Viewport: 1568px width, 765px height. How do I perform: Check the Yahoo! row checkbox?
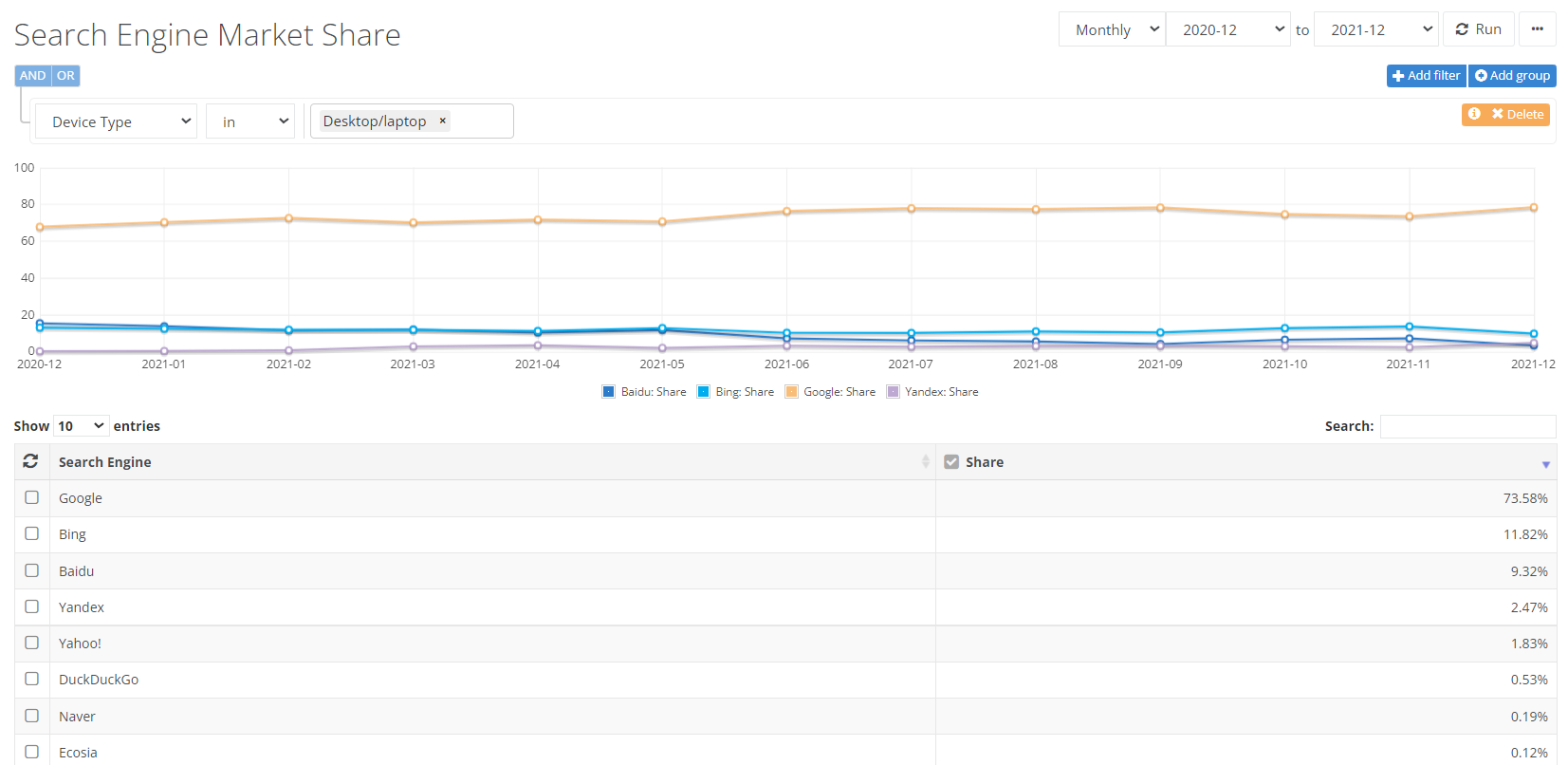tap(31, 643)
